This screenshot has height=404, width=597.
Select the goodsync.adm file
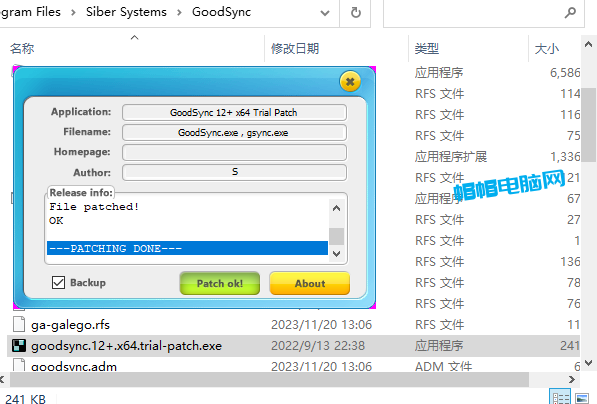click(74, 366)
